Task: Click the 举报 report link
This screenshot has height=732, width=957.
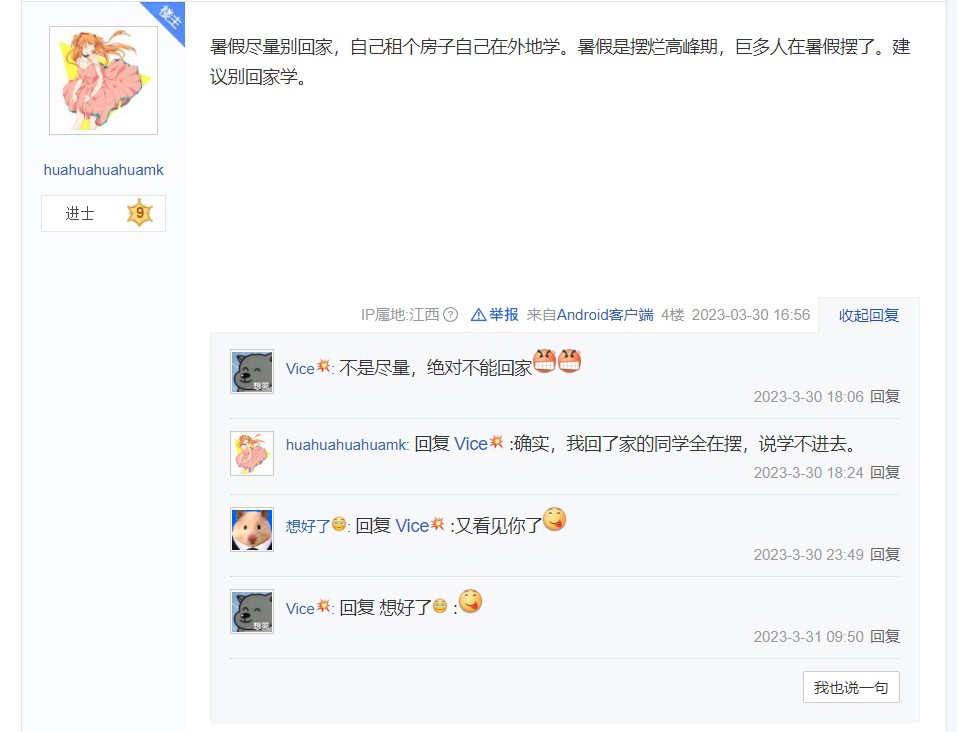Action: click(504, 315)
